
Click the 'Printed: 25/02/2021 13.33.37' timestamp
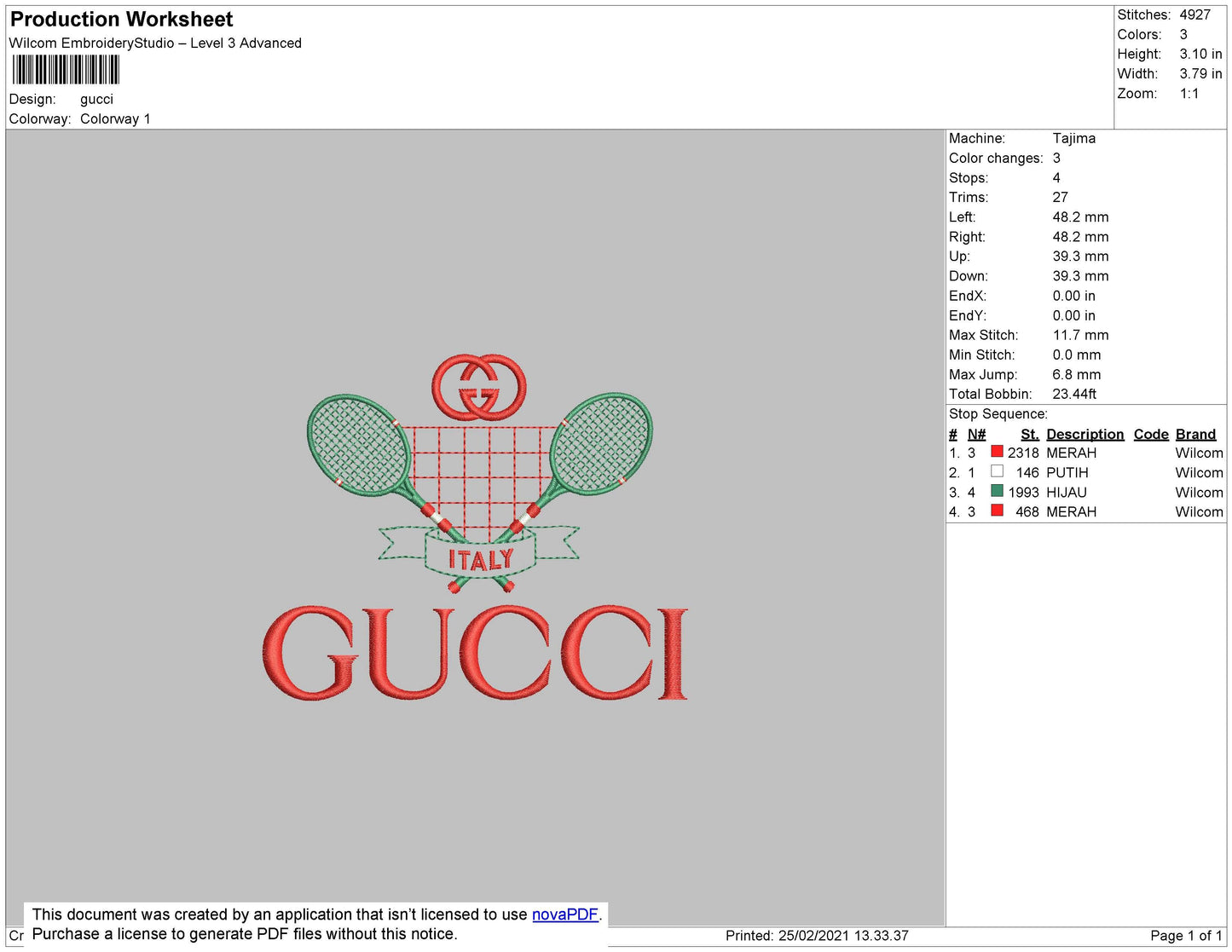point(817,936)
